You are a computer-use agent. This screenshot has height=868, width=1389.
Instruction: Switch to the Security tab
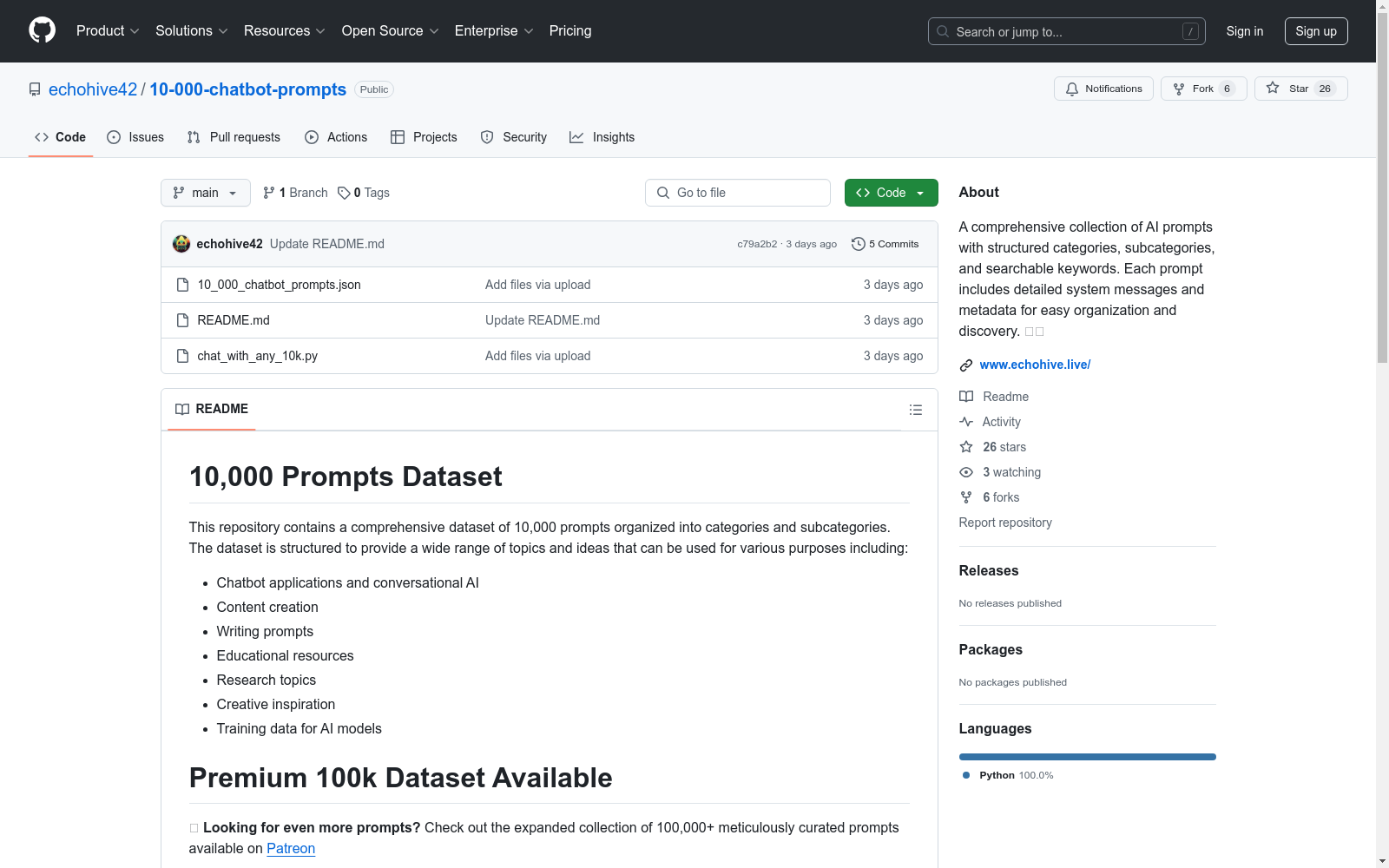coord(514,137)
